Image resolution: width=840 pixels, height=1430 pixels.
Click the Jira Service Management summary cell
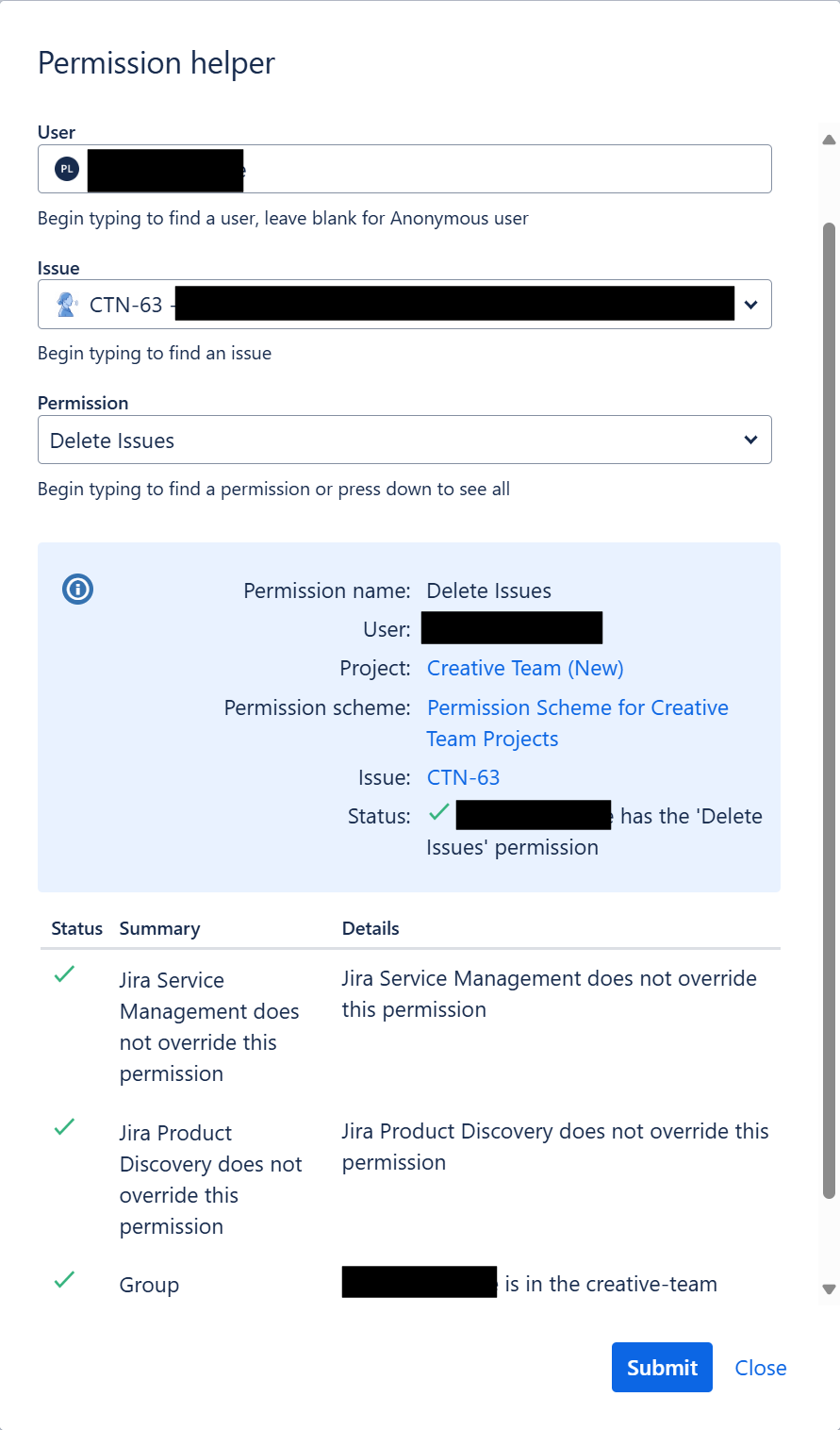[209, 1026]
